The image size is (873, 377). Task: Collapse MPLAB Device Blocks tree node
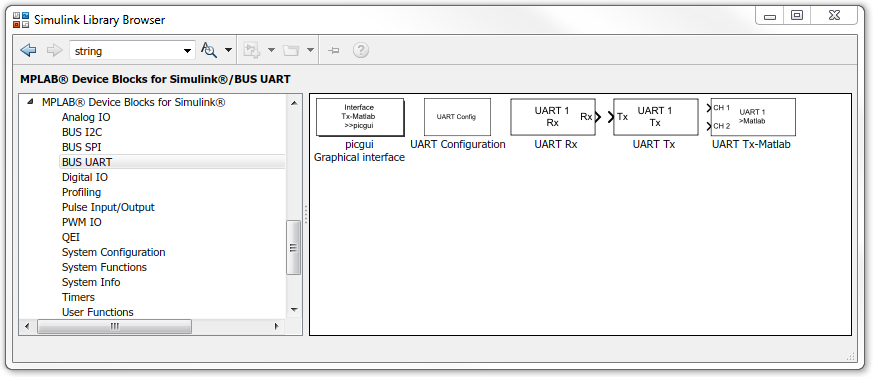[x=30, y=102]
